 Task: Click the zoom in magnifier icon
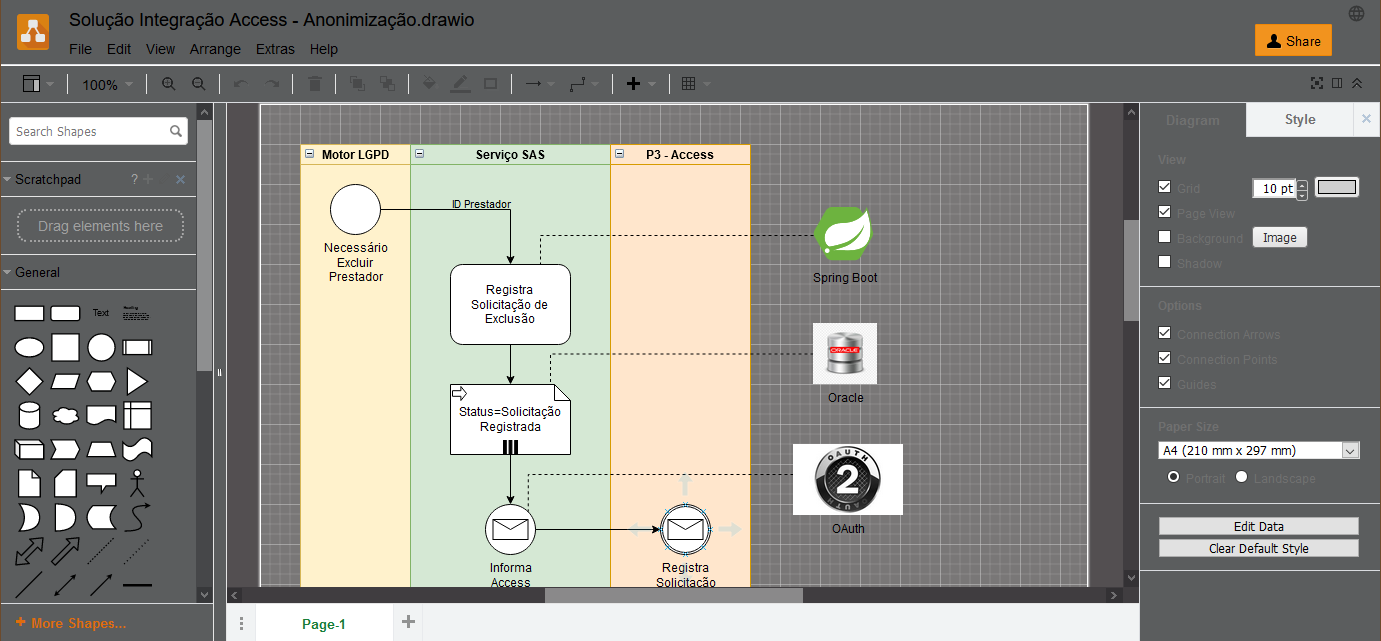168,85
